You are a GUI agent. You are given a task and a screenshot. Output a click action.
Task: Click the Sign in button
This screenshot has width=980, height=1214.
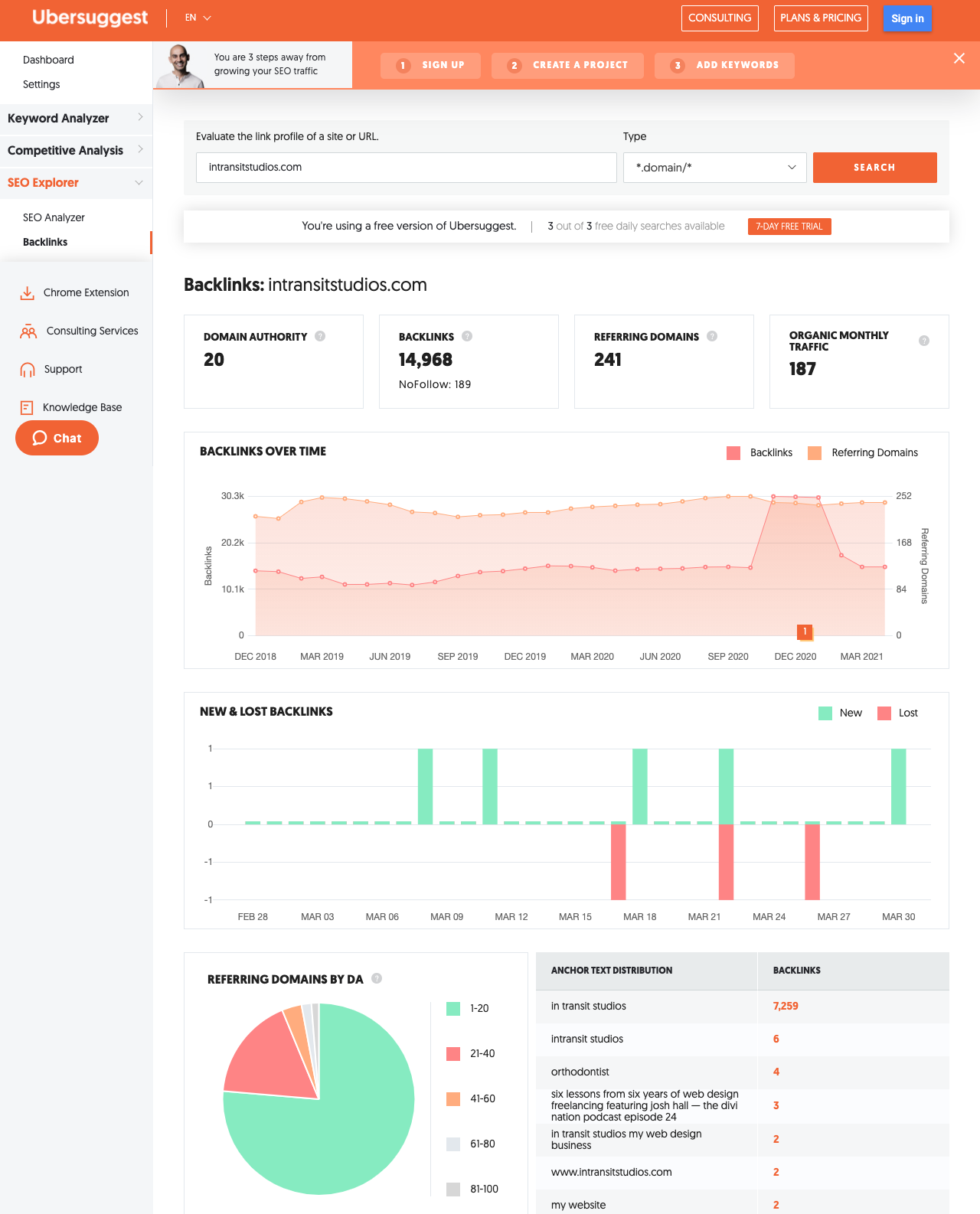(x=907, y=18)
